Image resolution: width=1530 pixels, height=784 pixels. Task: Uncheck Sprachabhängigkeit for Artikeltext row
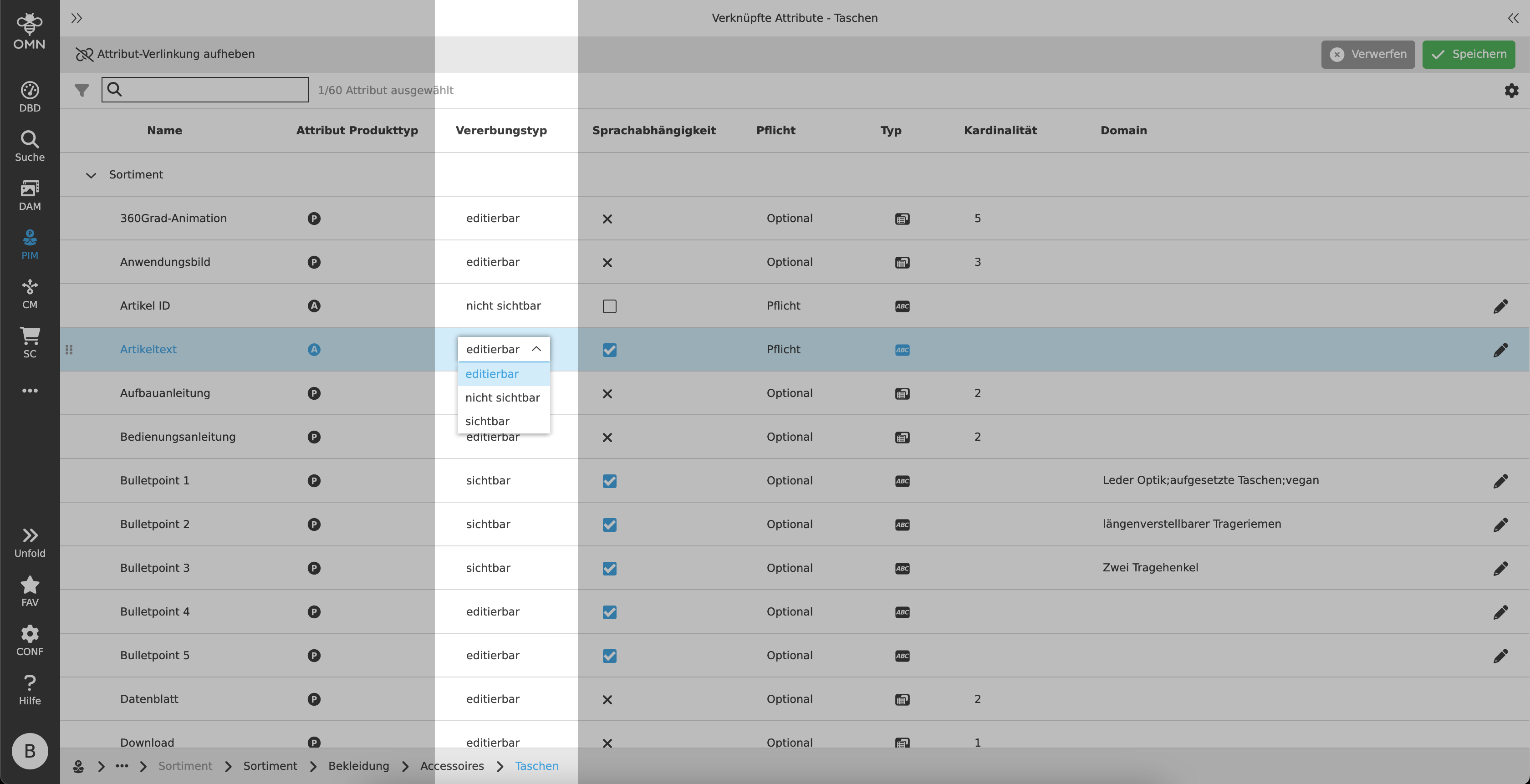tap(609, 350)
